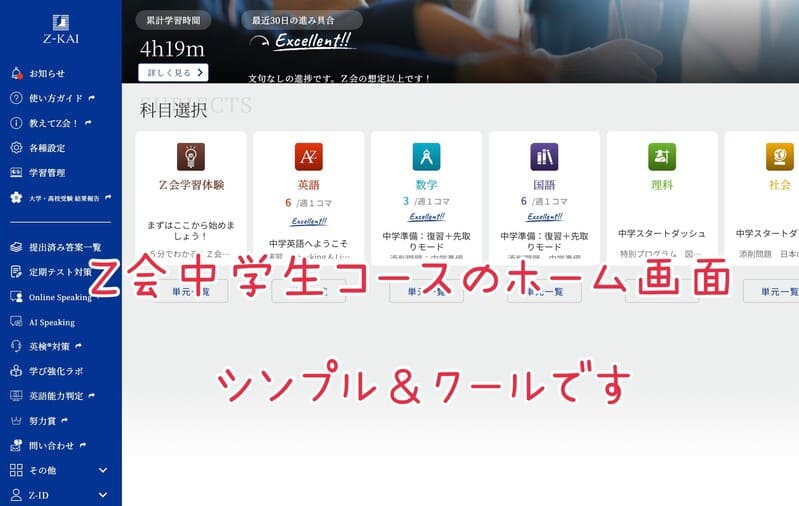The width and height of the screenshot is (799, 506).
Task: Click the Online Speaking icon
Action: (16, 297)
